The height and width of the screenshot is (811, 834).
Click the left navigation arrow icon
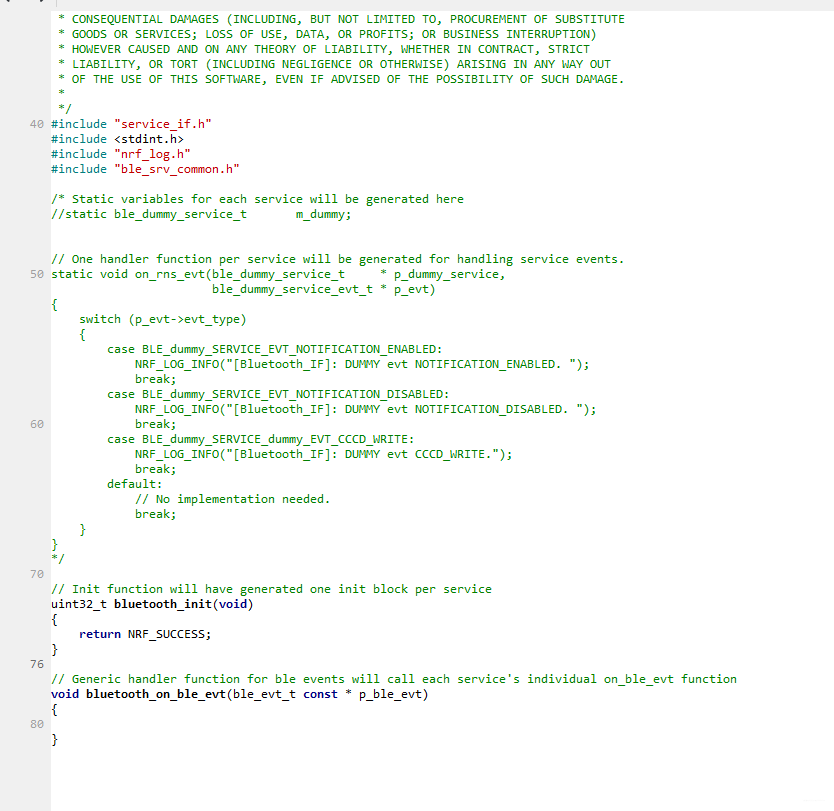point(8,3)
